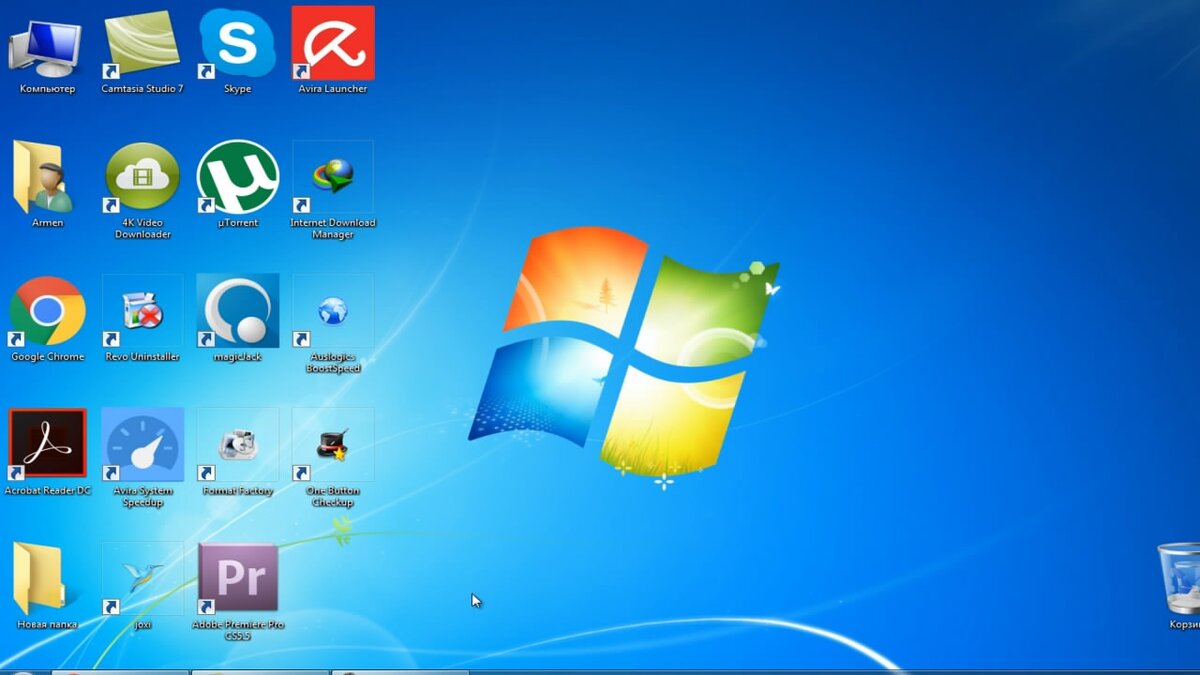The image size is (1200, 675).
Task: Select the Acrobat Reader DC shortcut
Action: 47,450
